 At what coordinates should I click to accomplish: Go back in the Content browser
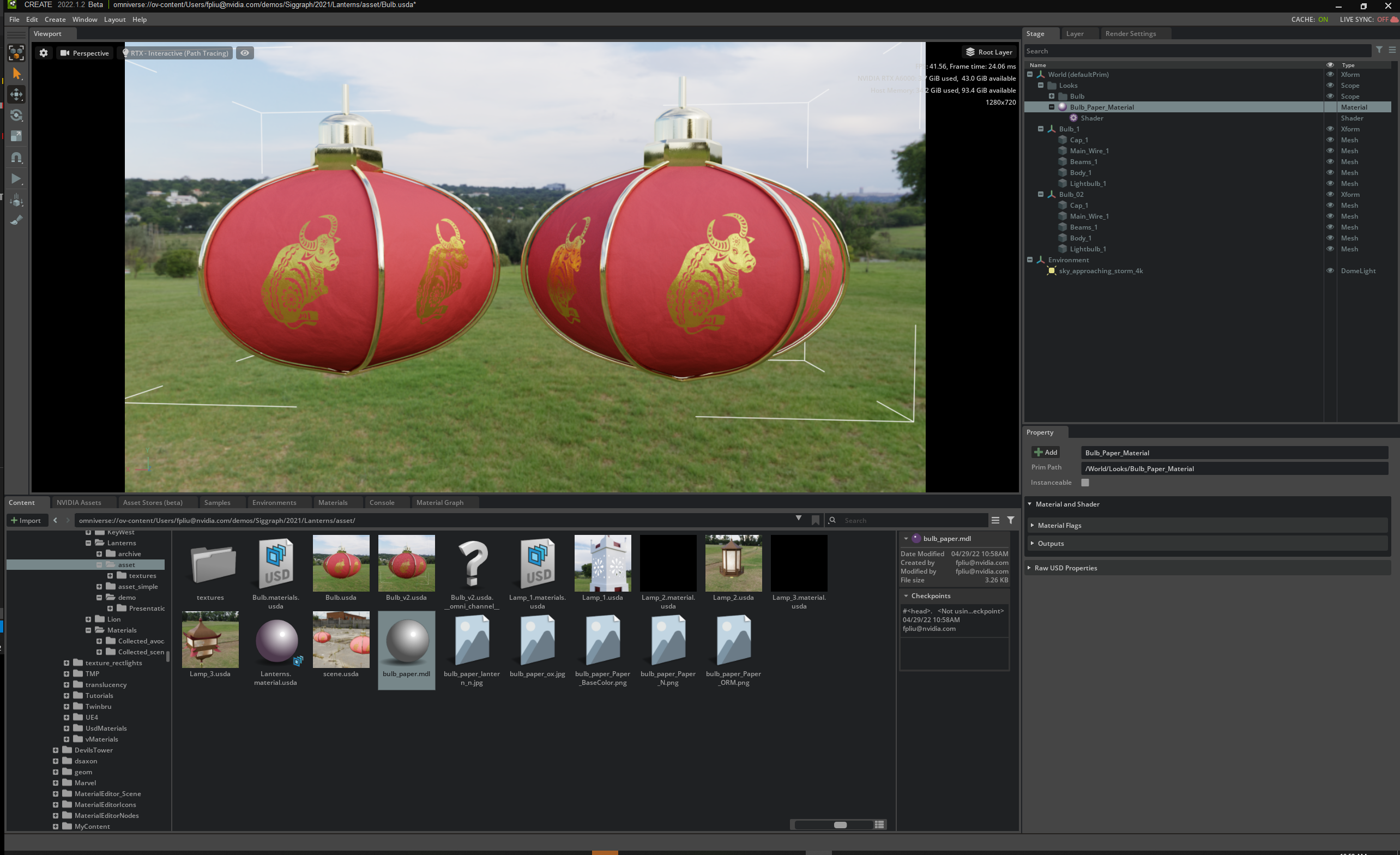(55, 521)
